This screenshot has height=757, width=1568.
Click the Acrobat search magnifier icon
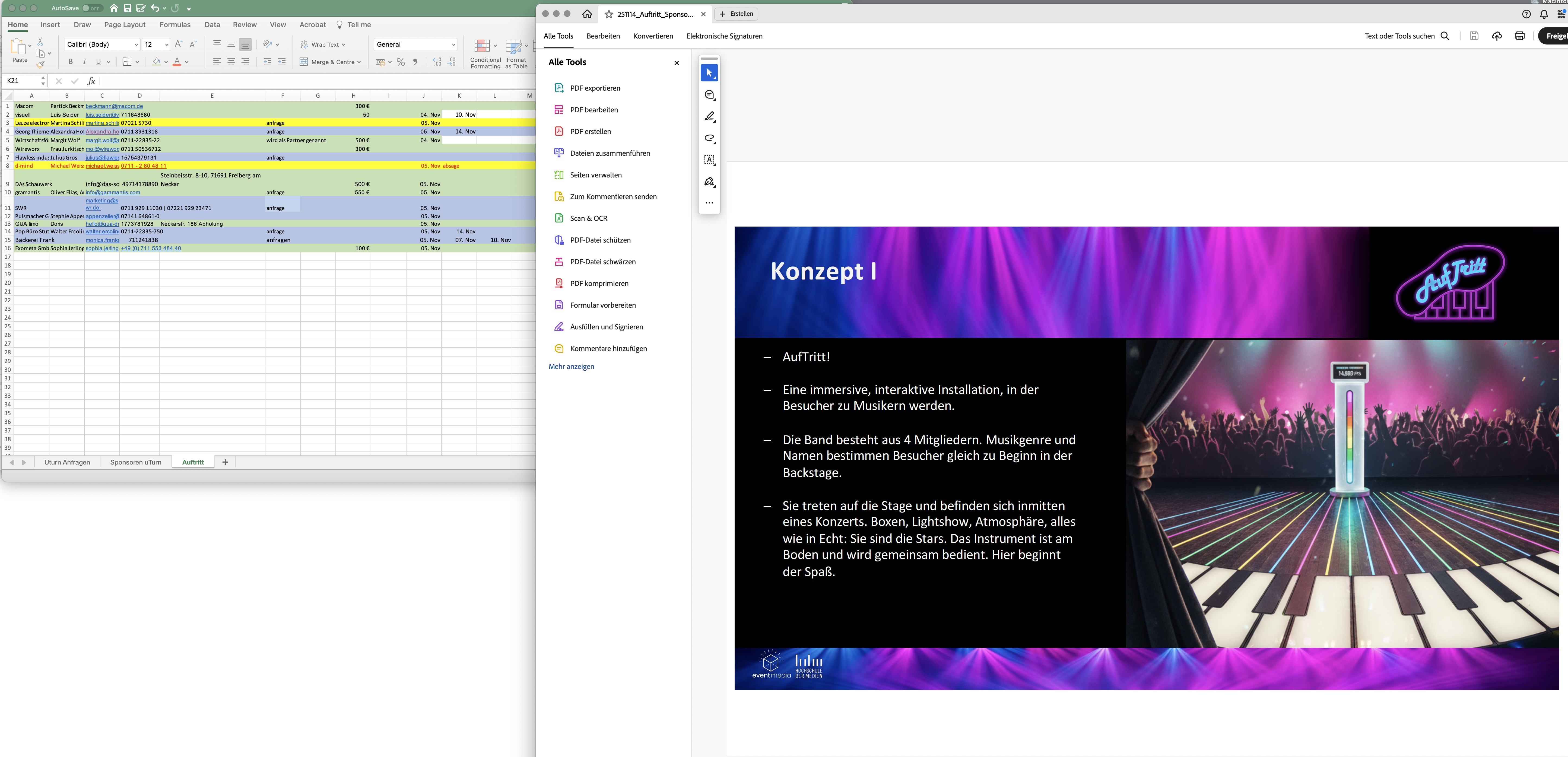point(1445,36)
